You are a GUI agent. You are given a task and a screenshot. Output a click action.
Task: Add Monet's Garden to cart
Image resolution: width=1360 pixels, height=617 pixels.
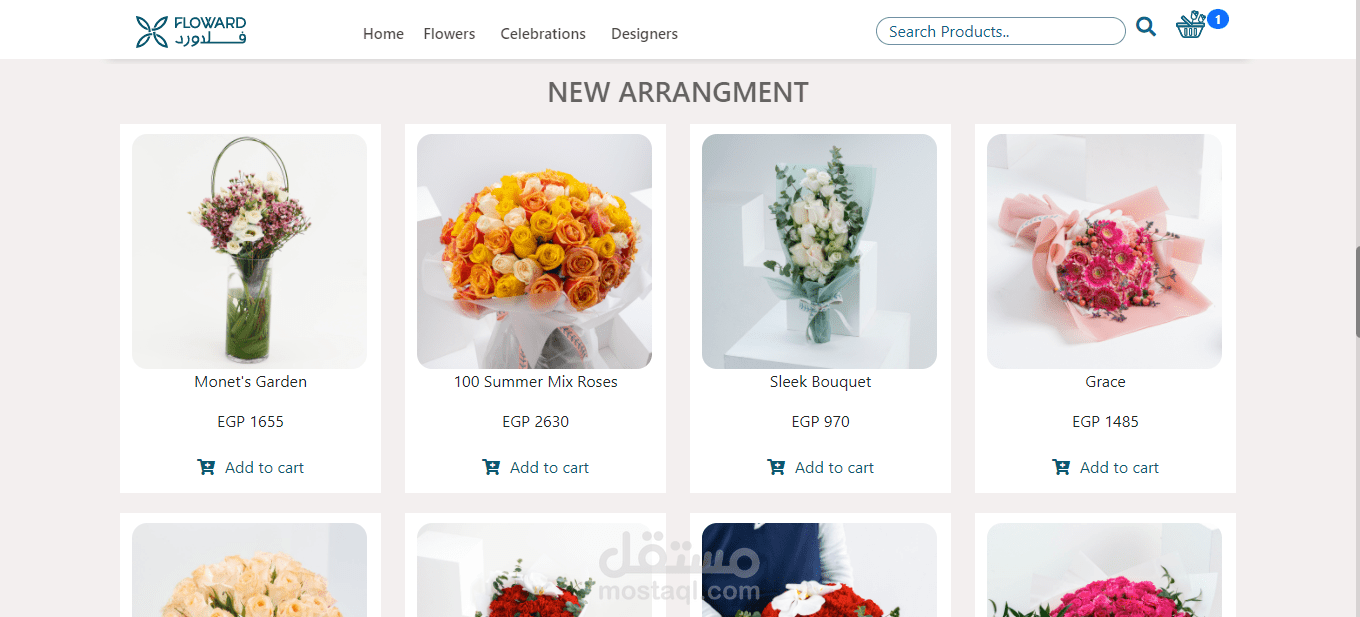250,467
